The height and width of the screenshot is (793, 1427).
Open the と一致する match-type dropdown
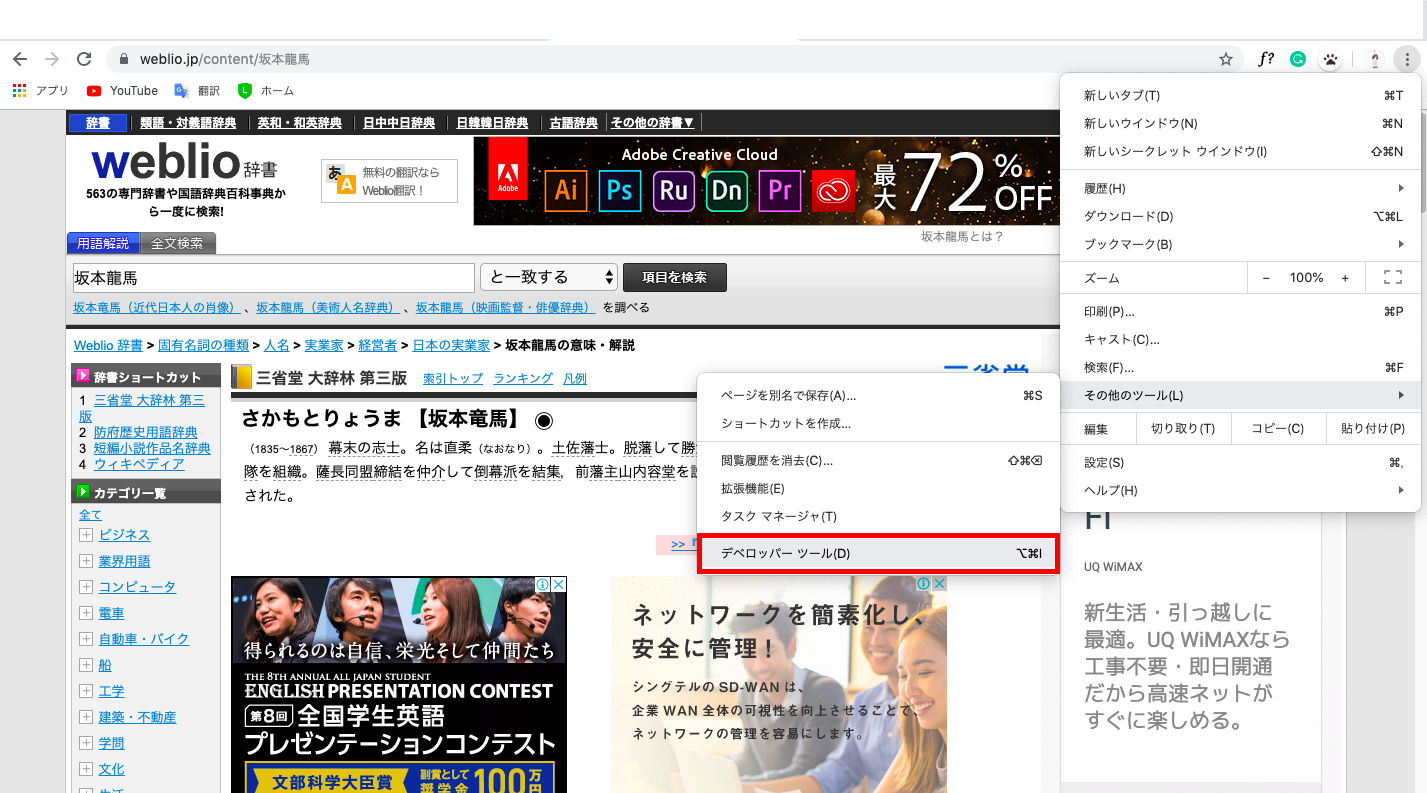[548, 277]
